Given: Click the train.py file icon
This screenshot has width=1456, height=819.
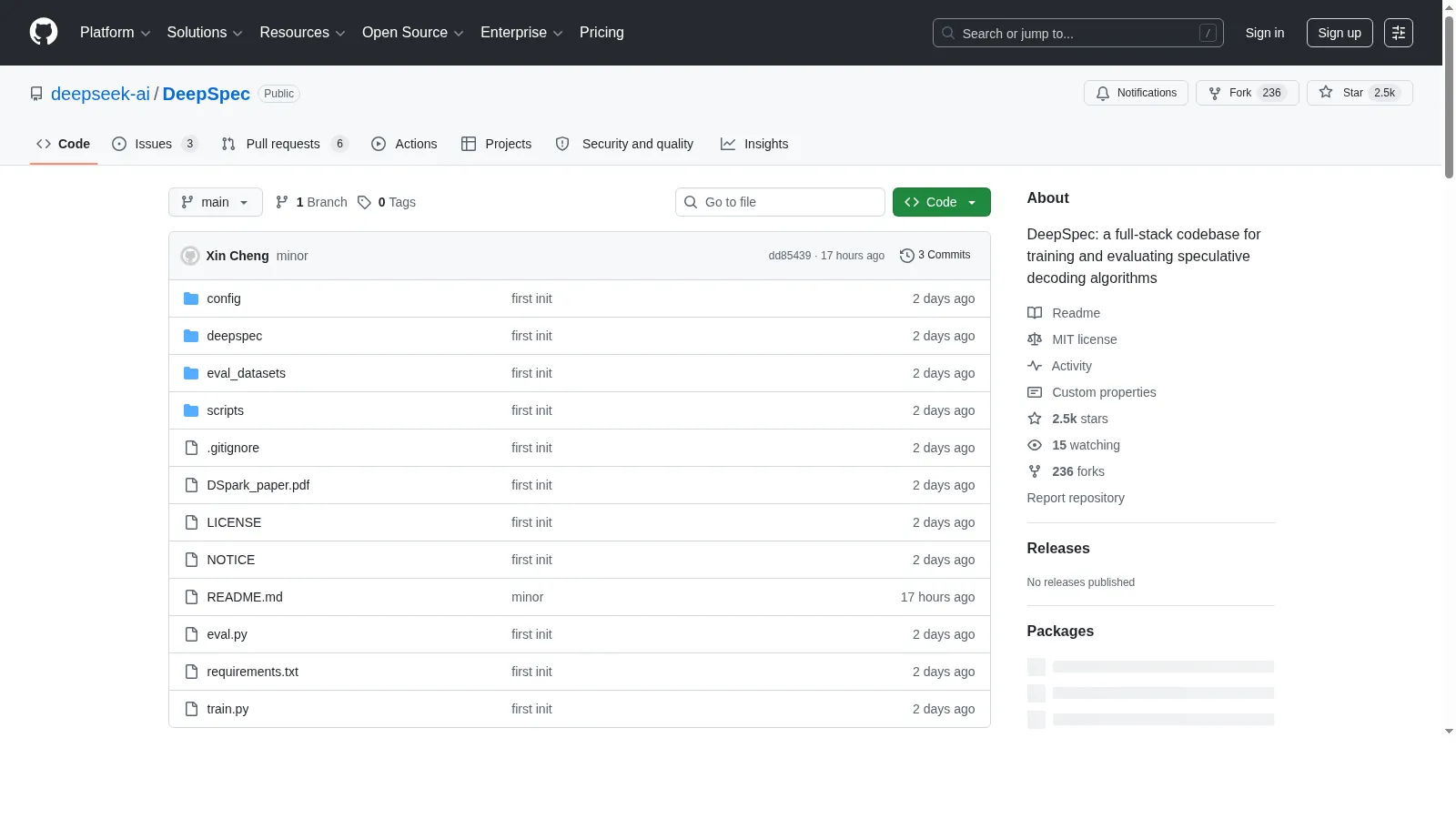Looking at the screenshot, I should 191,709.
